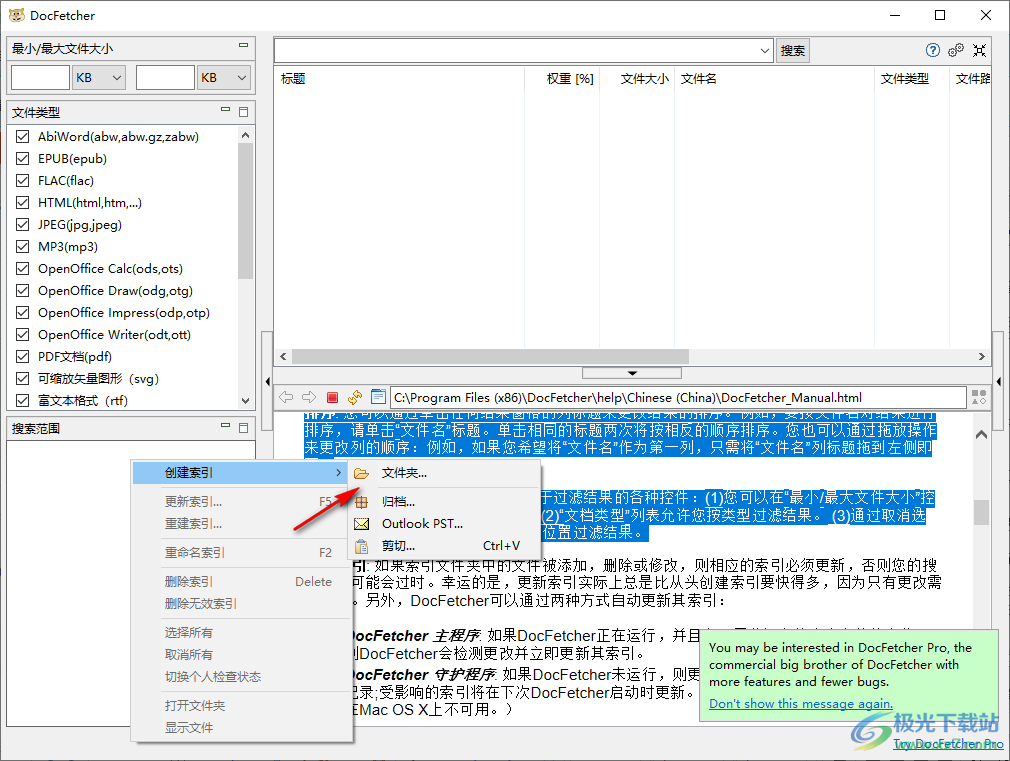This screenshot has width=1010, height=761.
Task: Choose Outlook PST submenu option
Action: tap(444, 523)
